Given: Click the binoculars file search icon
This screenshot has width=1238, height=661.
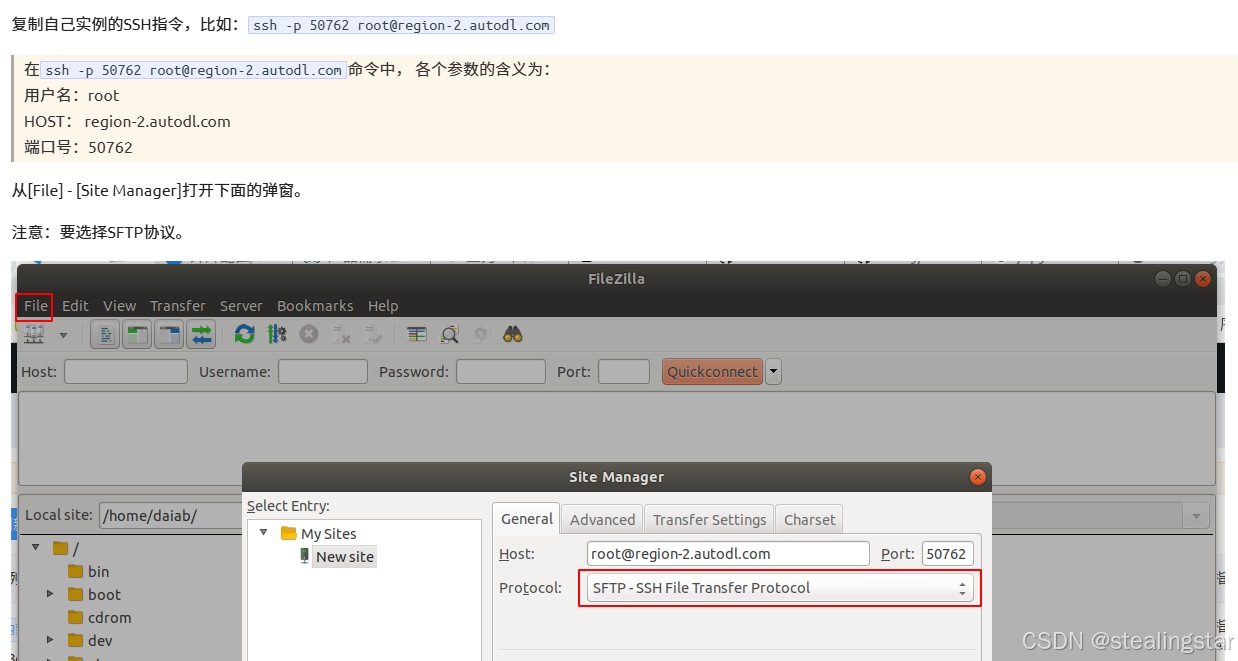Looking at the screenshot, I should (x=513, y=334).
